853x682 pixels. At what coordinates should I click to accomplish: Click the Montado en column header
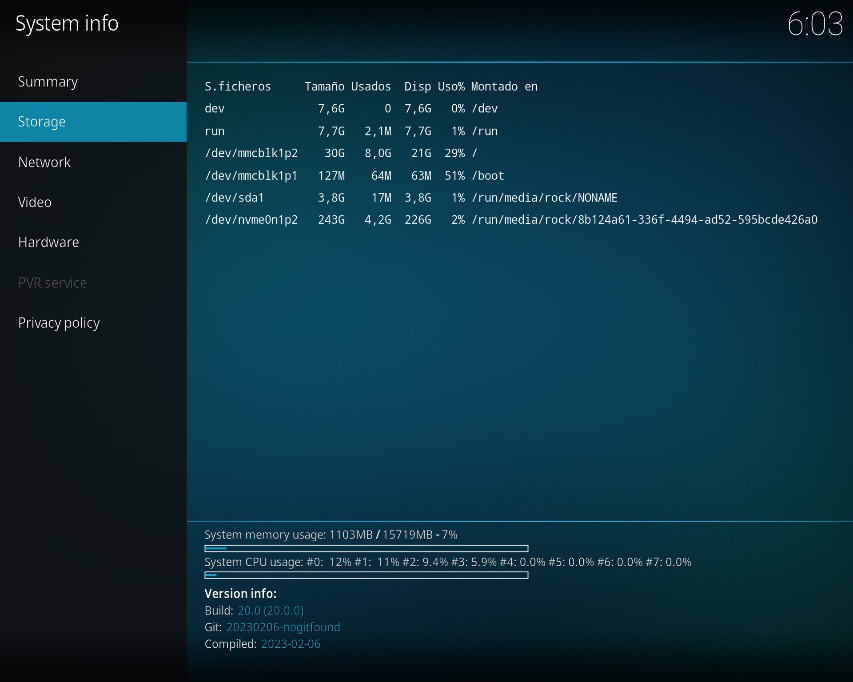click(x=504, y=86)
